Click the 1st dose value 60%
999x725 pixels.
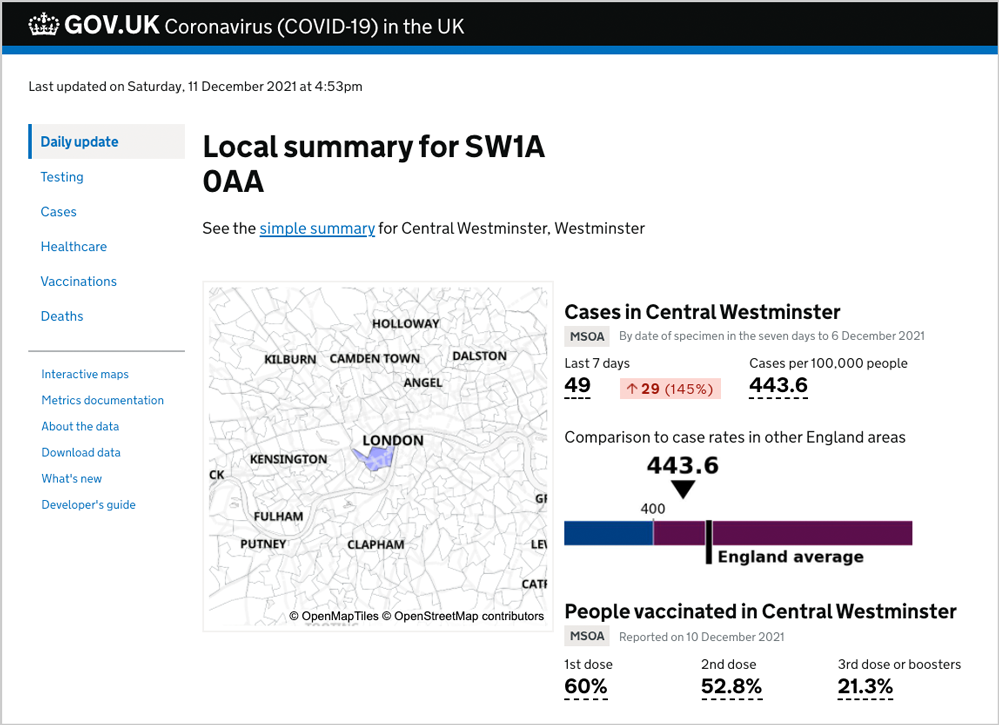pos(586,686)
